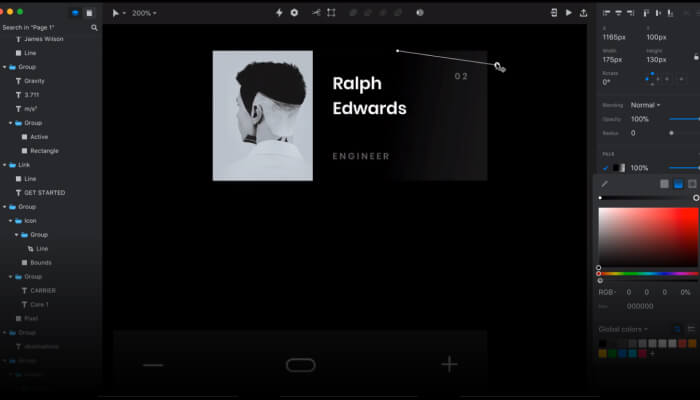Screen dimensions: 700x400
Task: Choose the solid fill type icon
Action: [x=664, y=184]
